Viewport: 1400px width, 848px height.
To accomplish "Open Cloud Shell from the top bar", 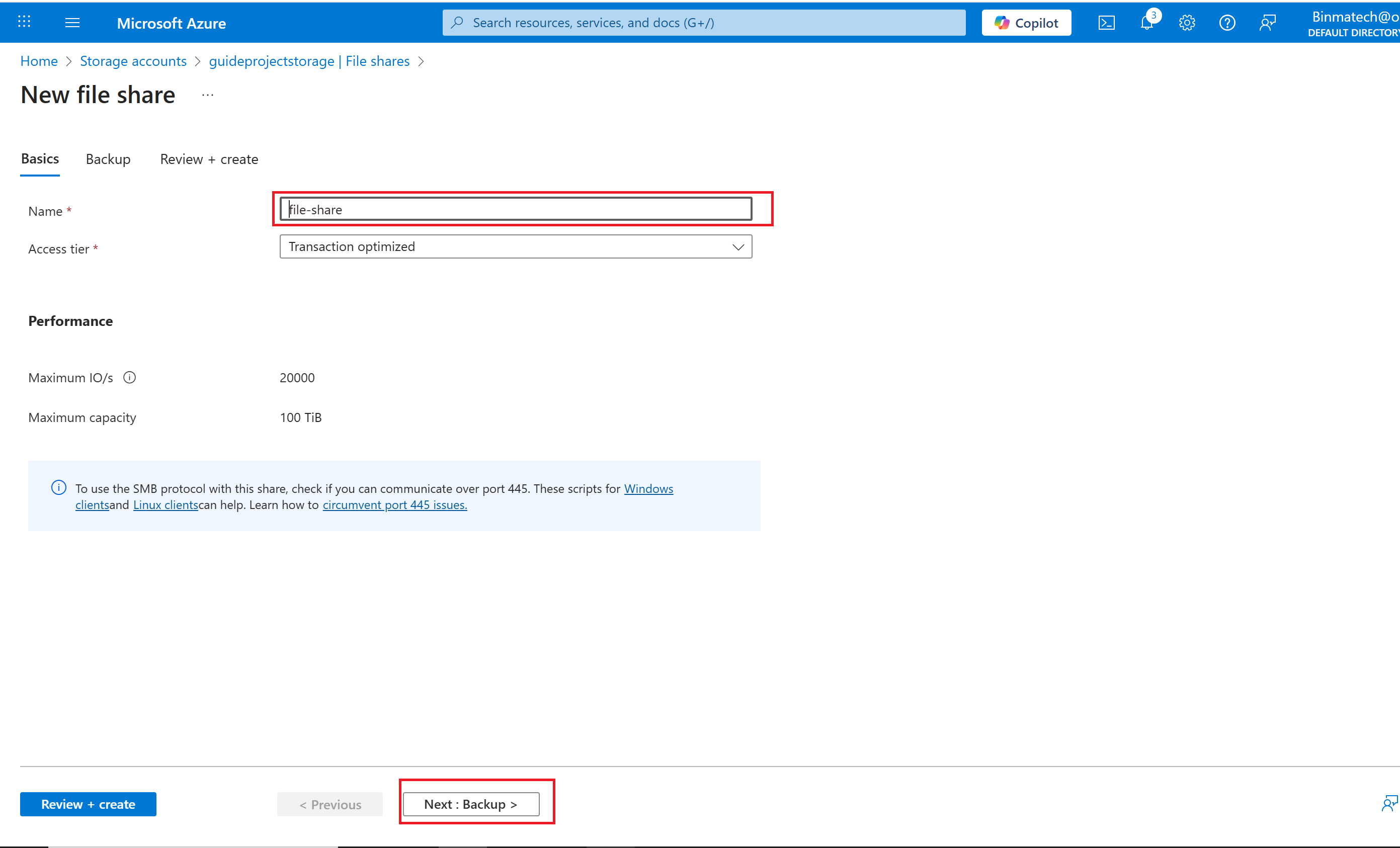I will click(x=1106, y=23).
